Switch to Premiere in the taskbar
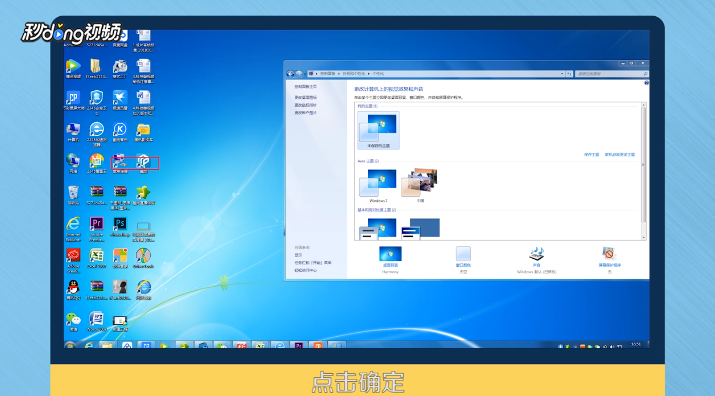 point(299,345)
